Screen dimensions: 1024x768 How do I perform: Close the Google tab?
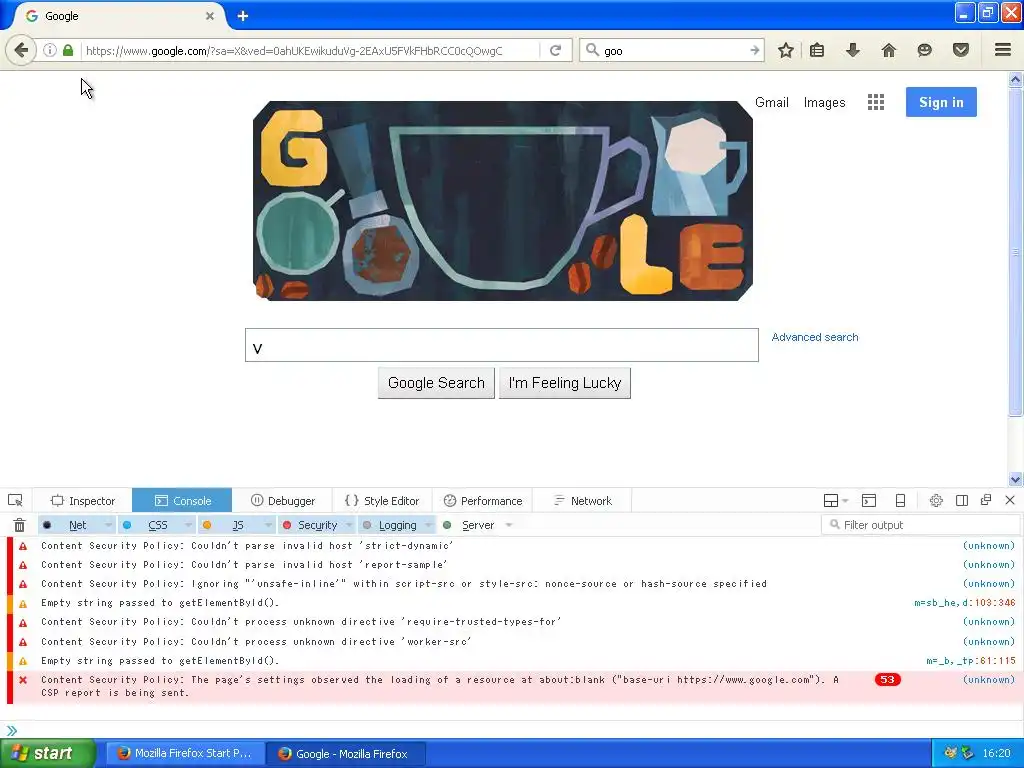[x=210, y=16]
